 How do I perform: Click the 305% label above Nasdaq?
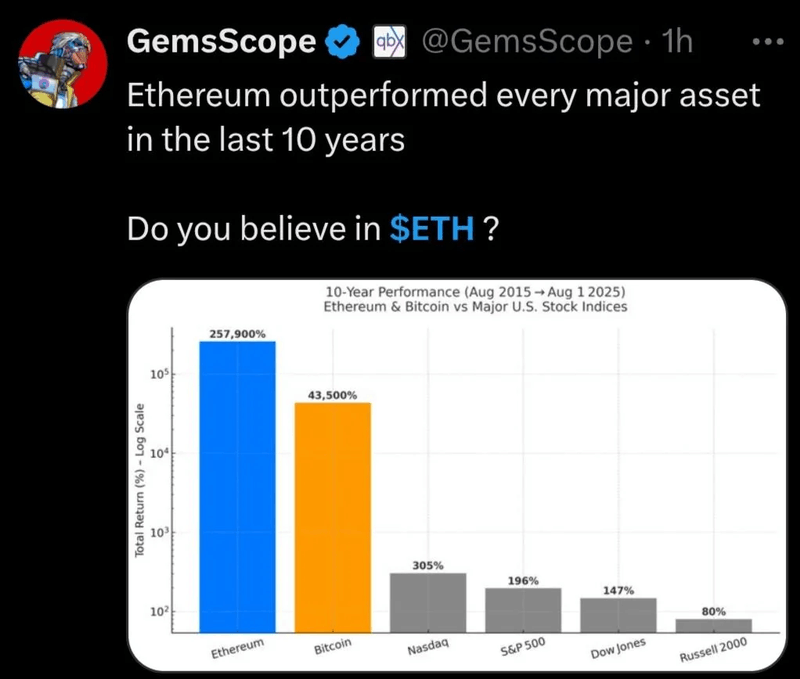[x=428, y=566]
